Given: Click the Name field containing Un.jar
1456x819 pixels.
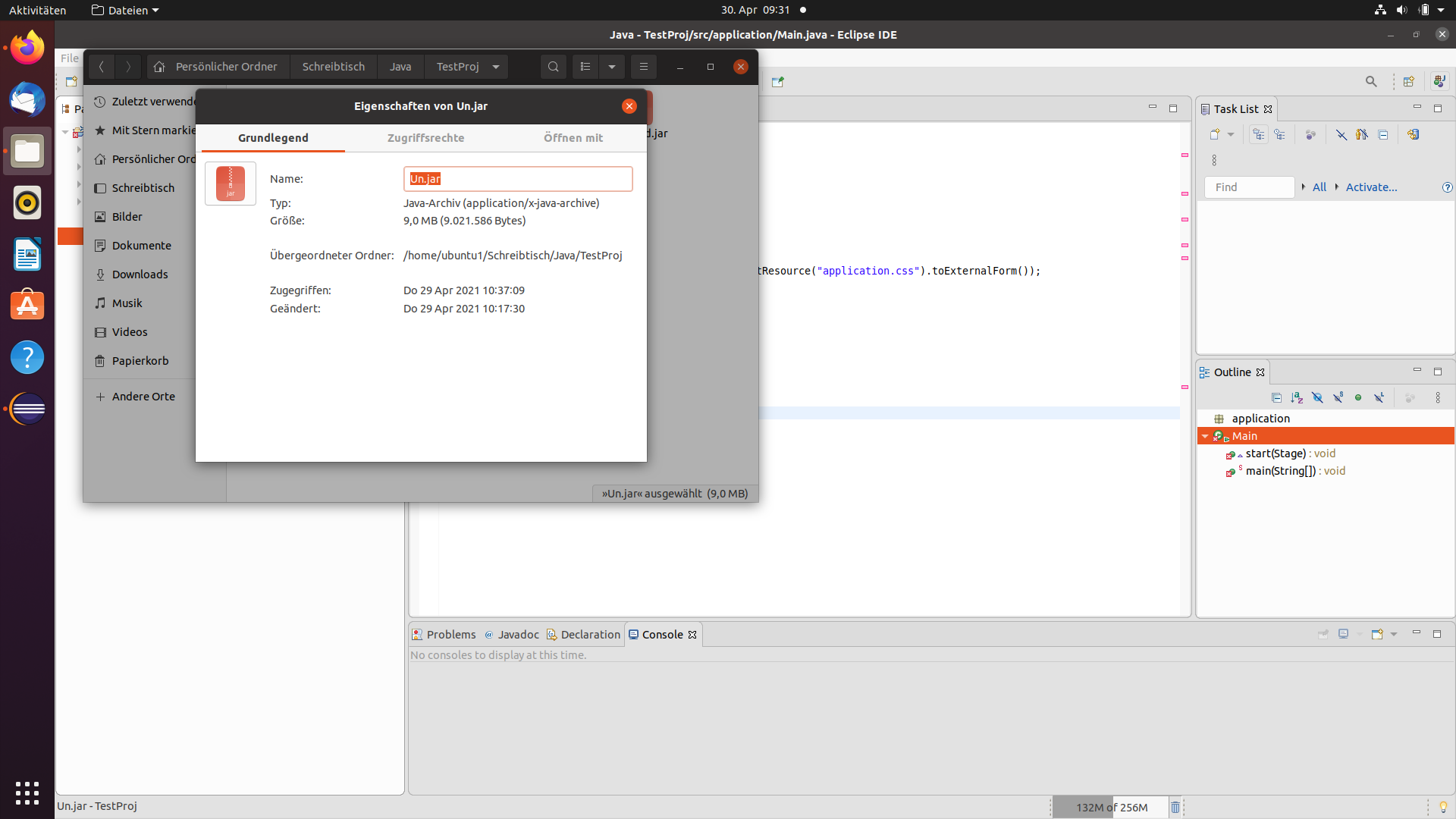Looking at the screenshot, I should click(x=518, y=179).
